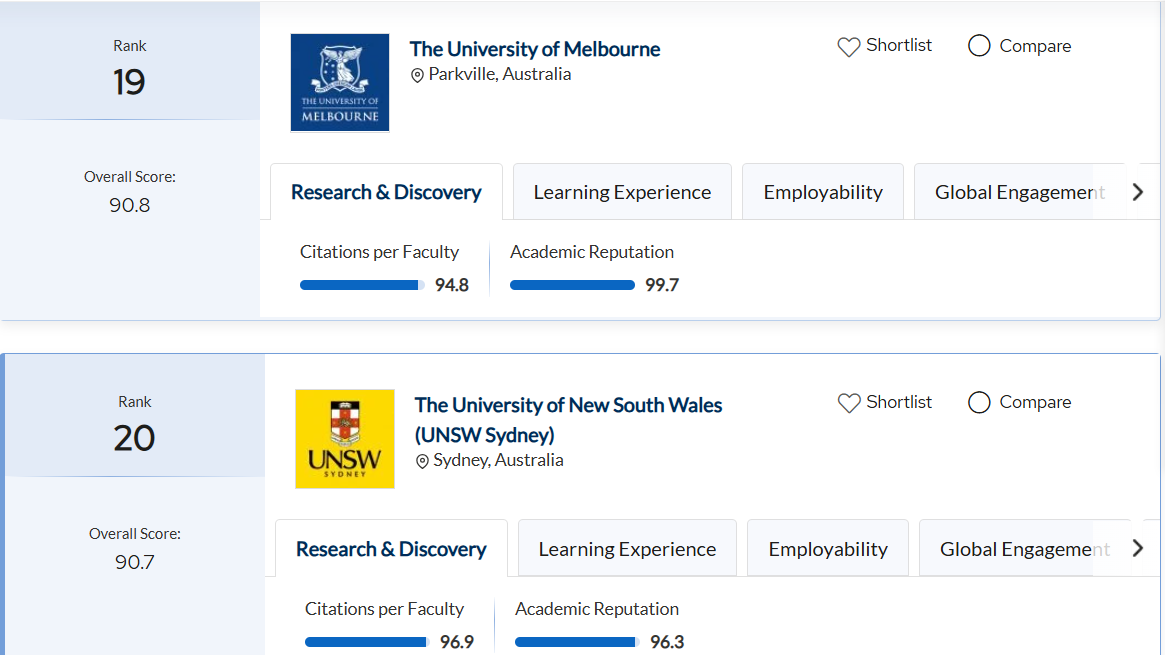The width and height of the screenshot is (1165, 655).
Task: Switch to UNSW's Learning Experience tab
Action: (627, 548)
